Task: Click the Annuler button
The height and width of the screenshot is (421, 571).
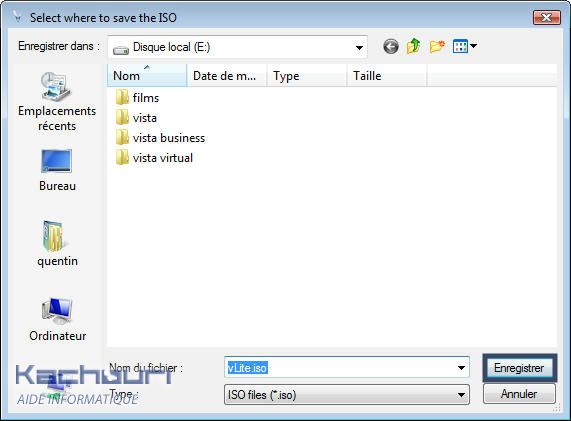Action: coord(519,394)
